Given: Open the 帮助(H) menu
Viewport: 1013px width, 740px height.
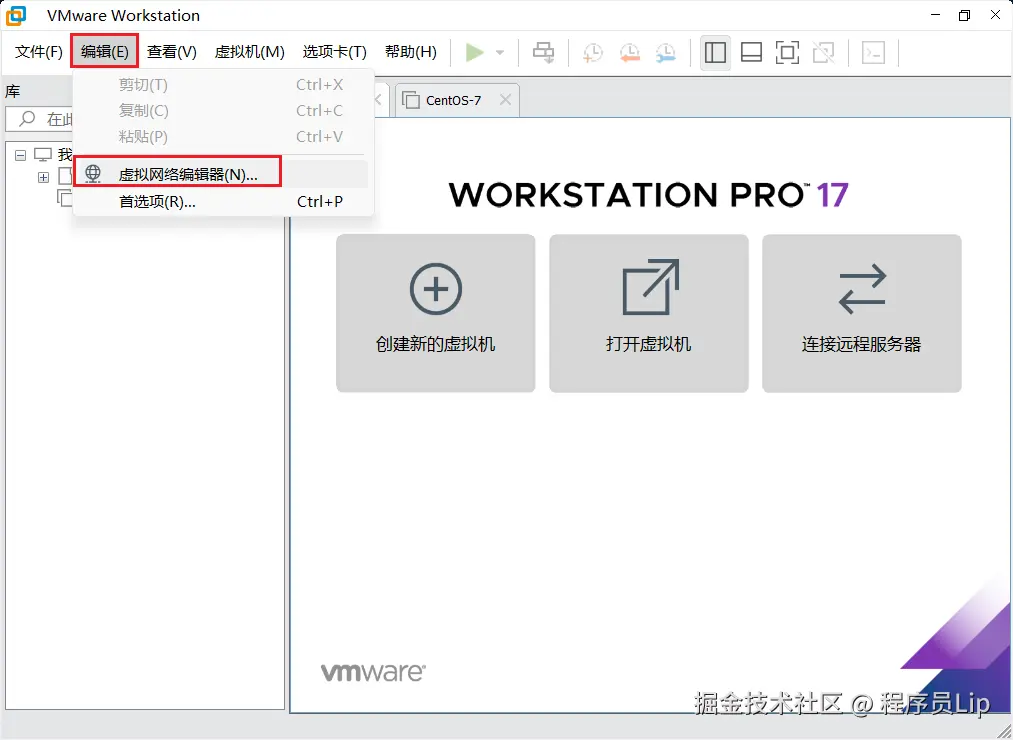Looking at the screenshot, I should [x=410, y=52].
